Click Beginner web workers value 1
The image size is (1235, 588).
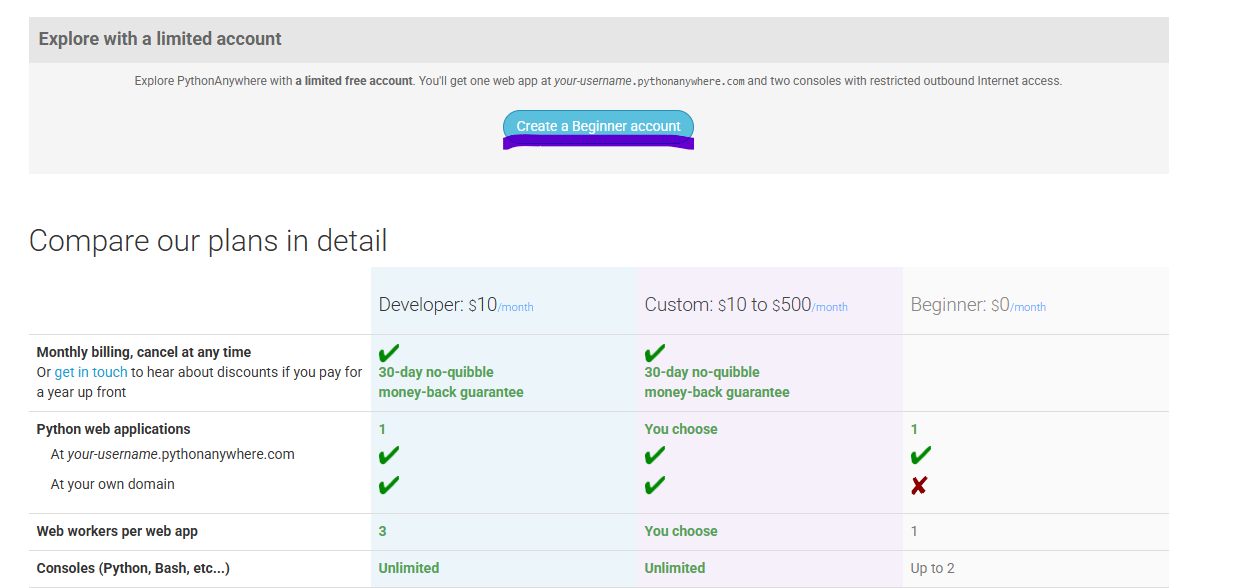[x=914, y=531]
